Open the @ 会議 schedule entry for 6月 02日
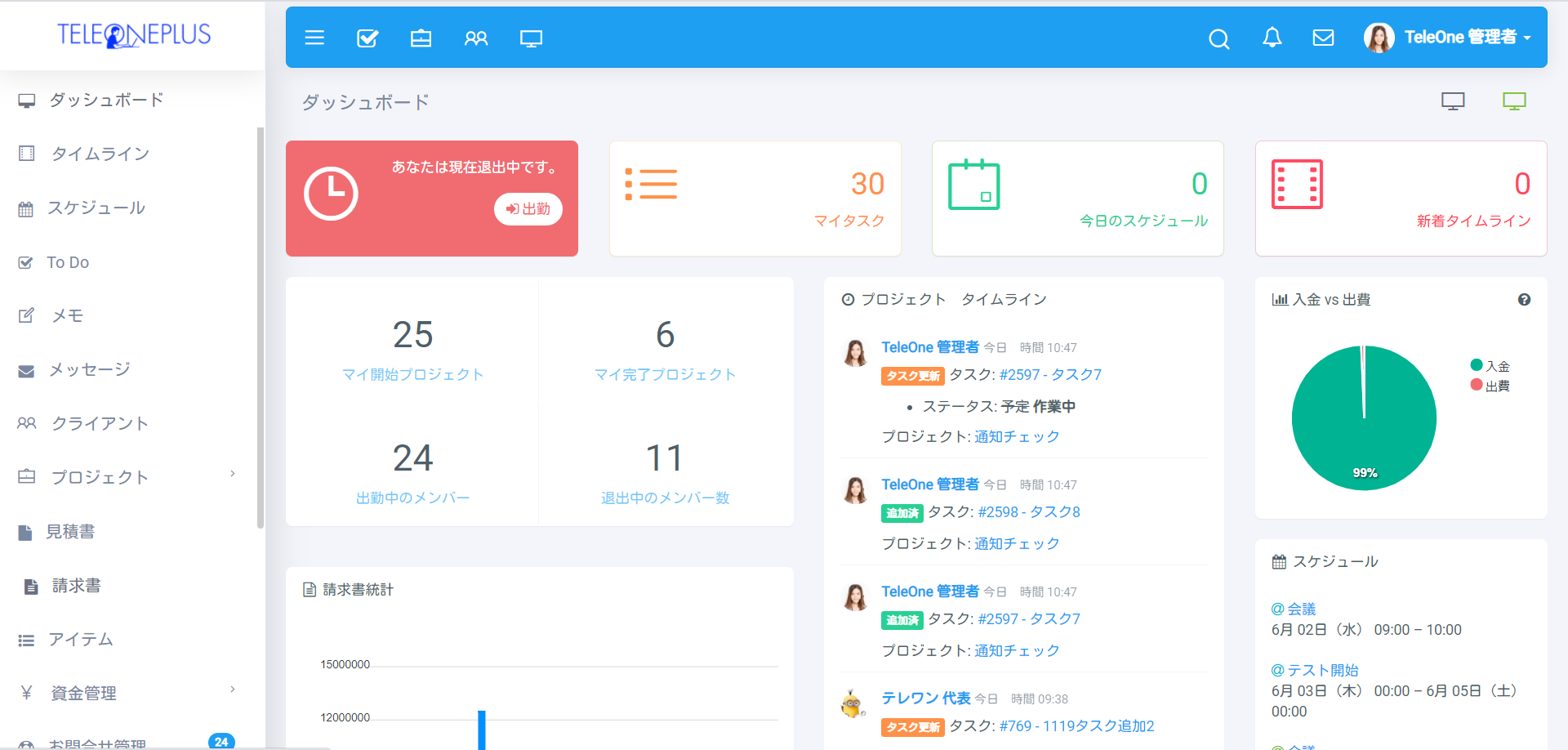Viewport: 1568px width, 750px height. click(x=1294, y=609)
